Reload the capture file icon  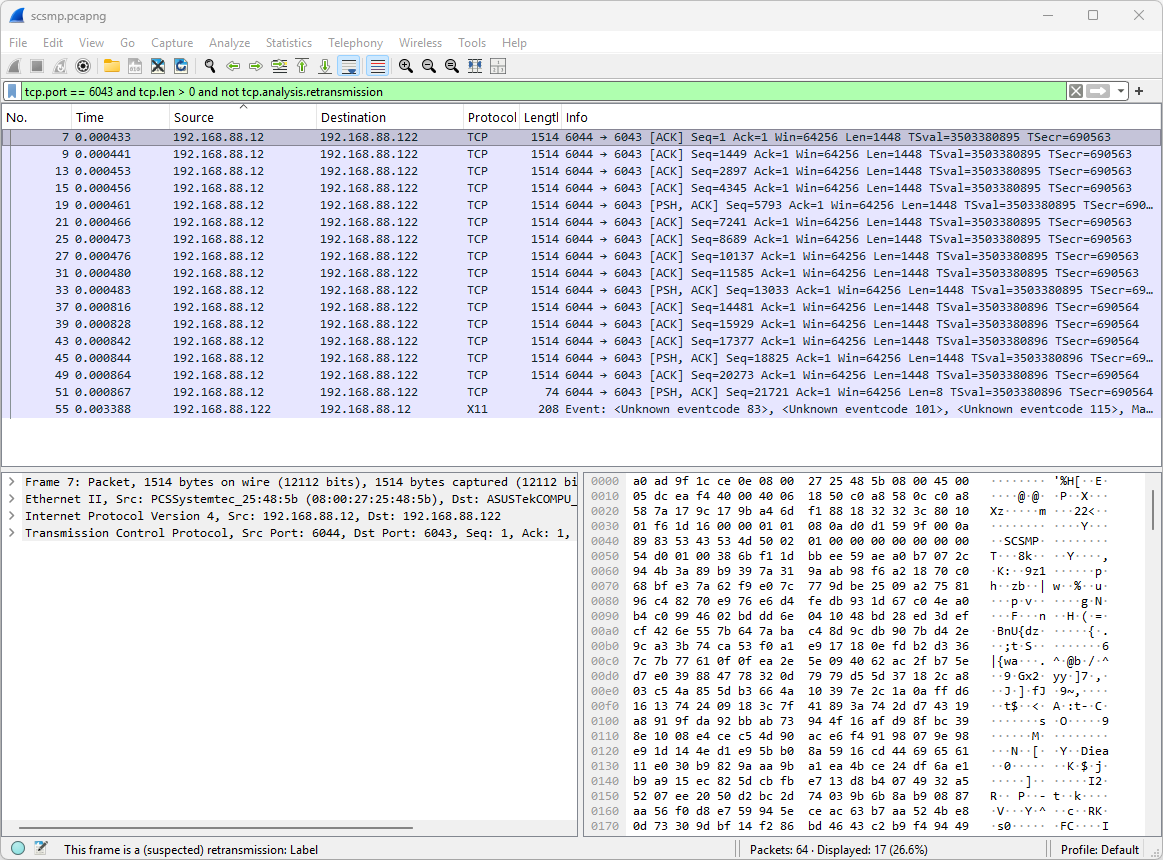[181, 66]
